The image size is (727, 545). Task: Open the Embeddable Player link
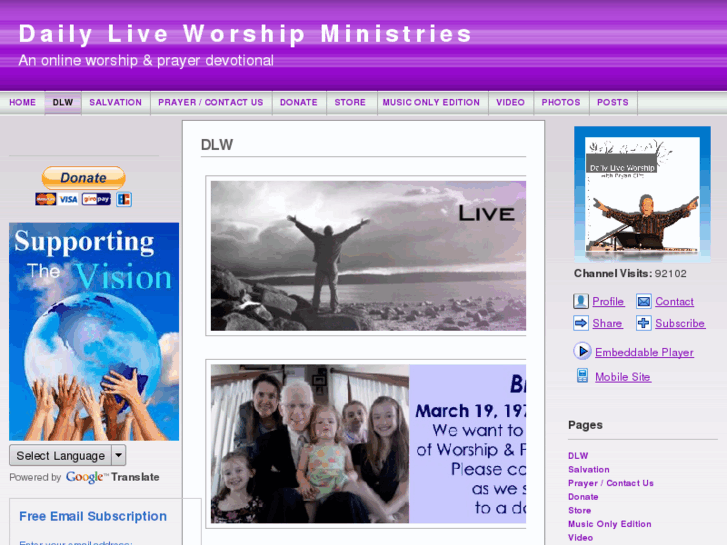[644, 353]
